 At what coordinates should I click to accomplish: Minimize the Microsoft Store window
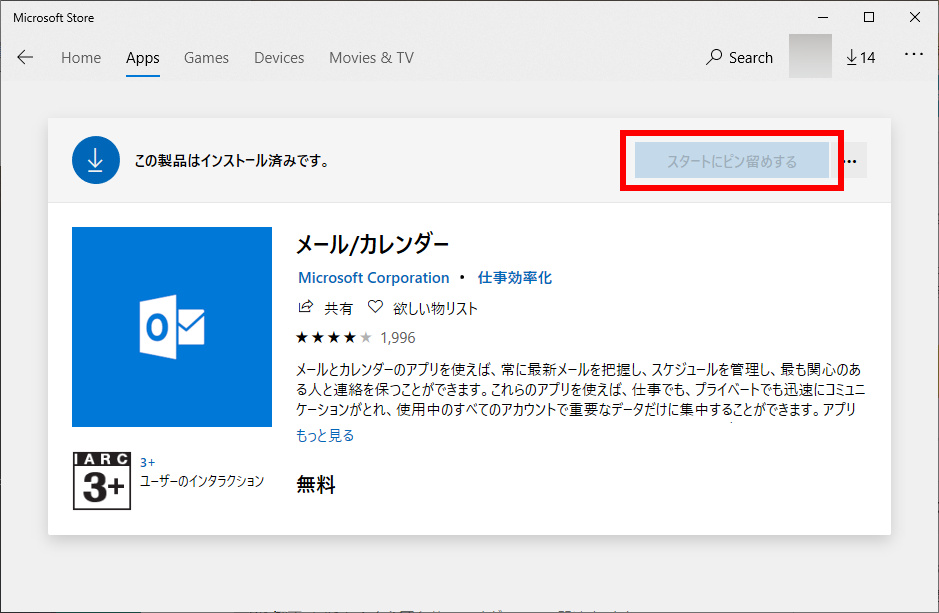(x=823, y=17)
